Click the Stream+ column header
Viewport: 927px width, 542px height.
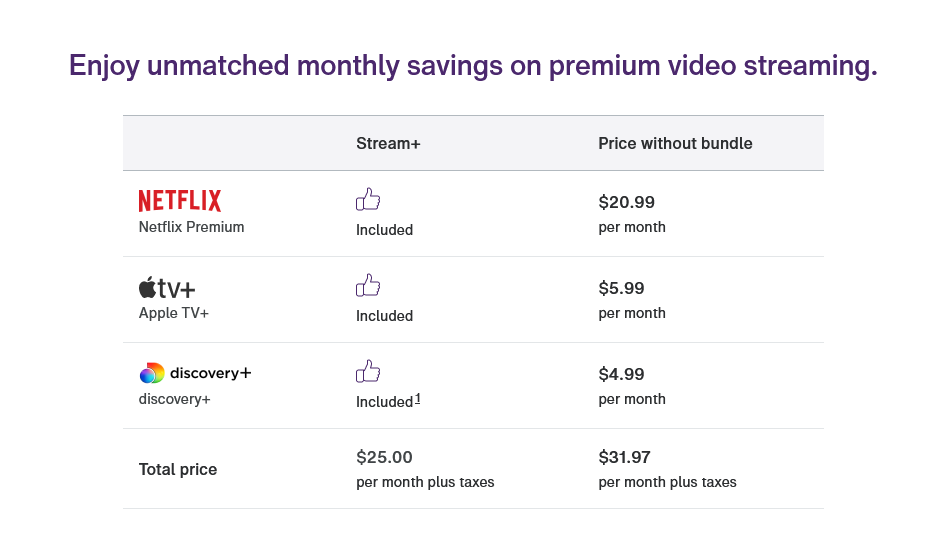click(388, 143)
